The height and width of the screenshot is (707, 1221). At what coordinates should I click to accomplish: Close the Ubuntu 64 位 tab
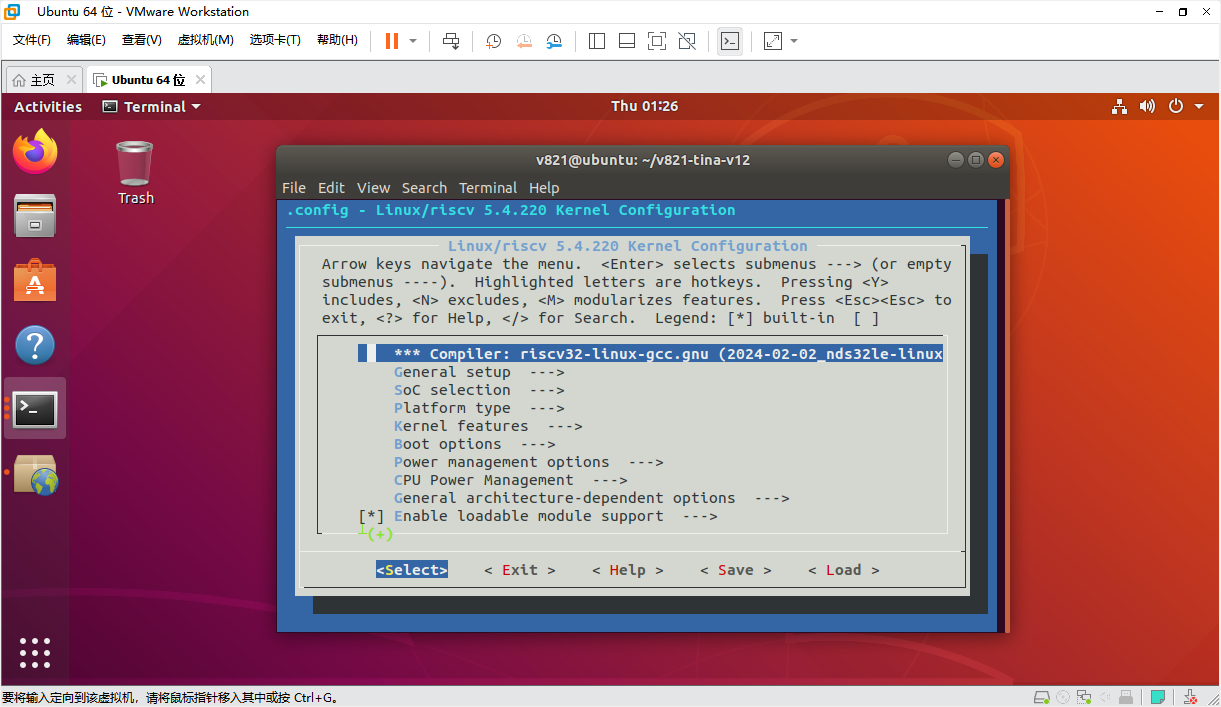(x=200, y=80)
